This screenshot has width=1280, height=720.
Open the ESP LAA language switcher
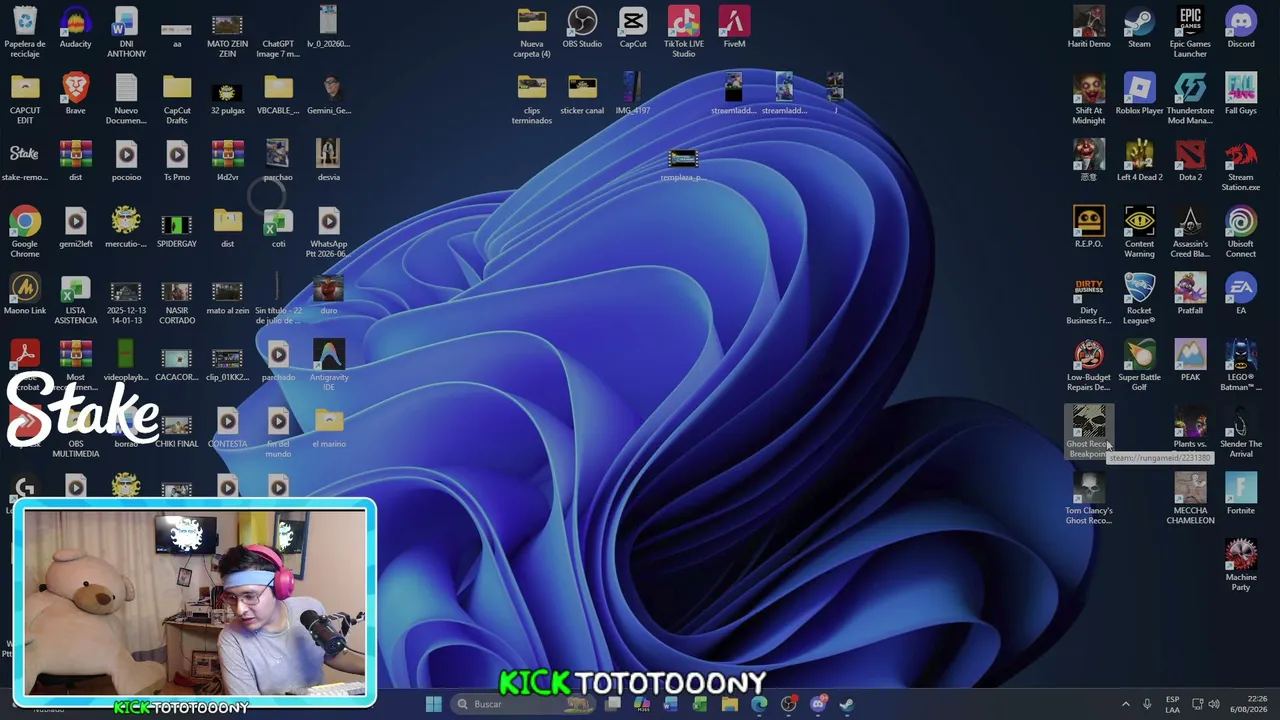click(x=1172, y=704)
